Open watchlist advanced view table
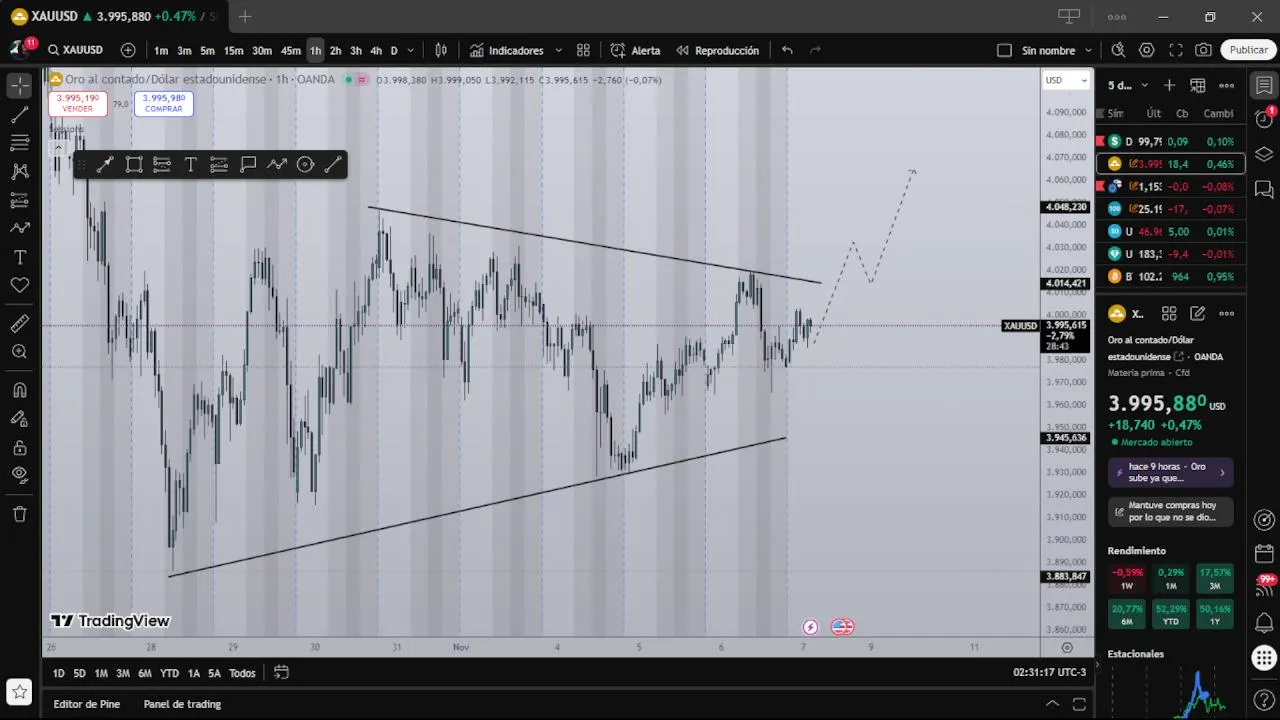The image size is (1280, 720). [1198, 85]
